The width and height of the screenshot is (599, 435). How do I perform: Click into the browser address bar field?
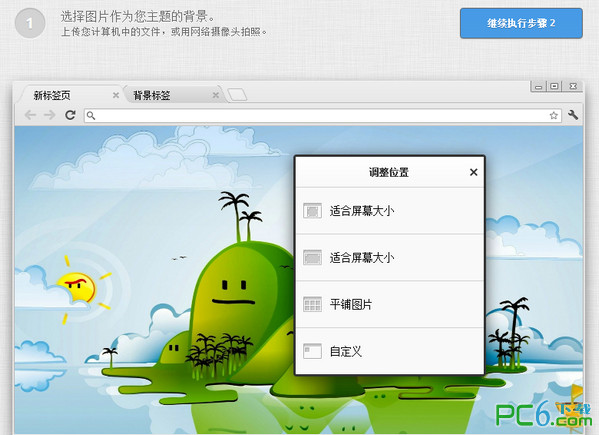[x=323, y=115]
